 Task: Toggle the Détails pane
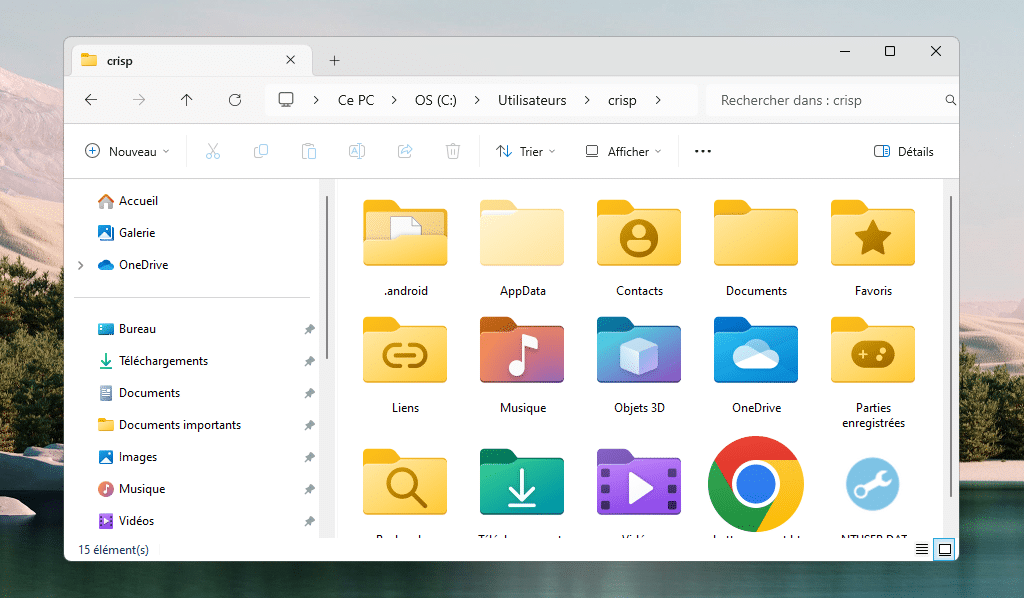point(904,151)
